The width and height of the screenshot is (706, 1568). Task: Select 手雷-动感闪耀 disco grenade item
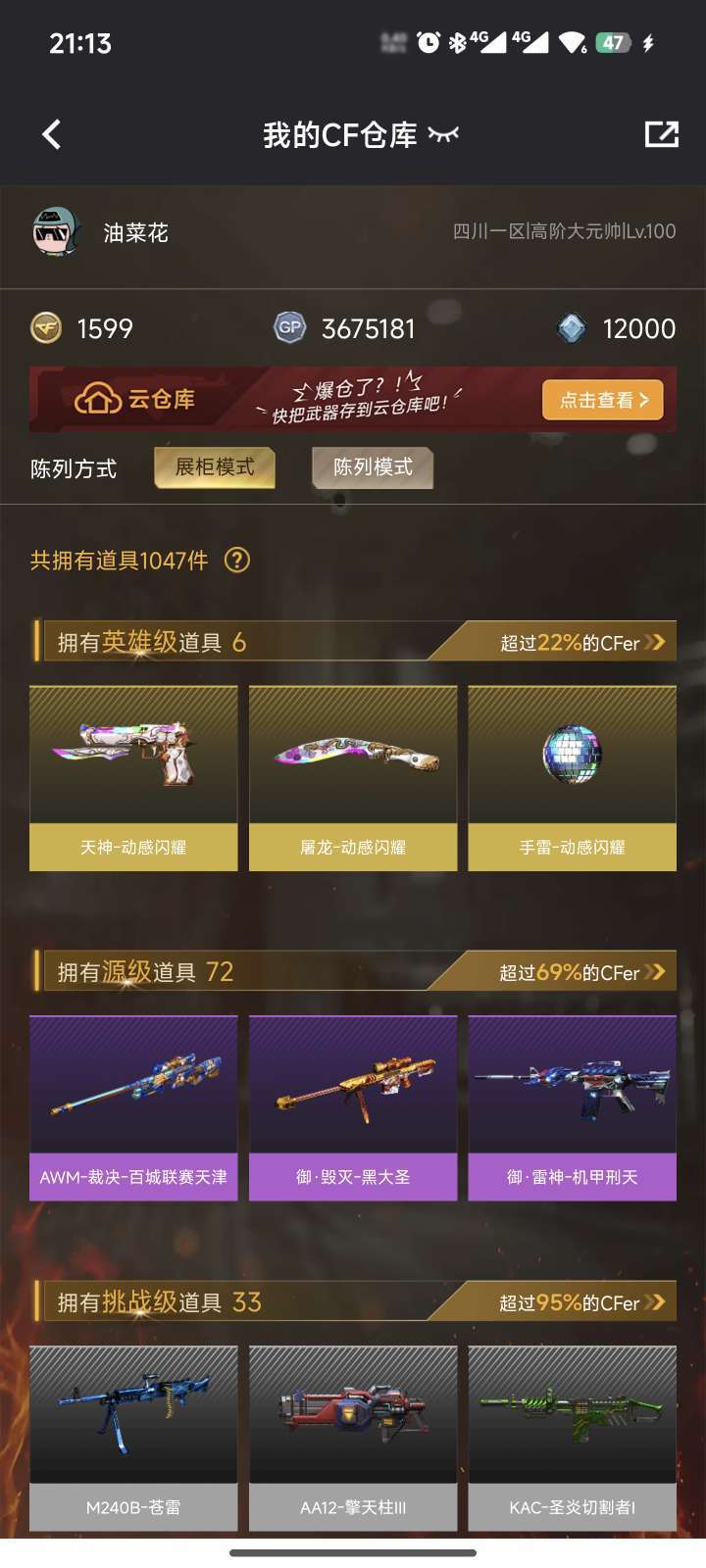click(573, 778)
